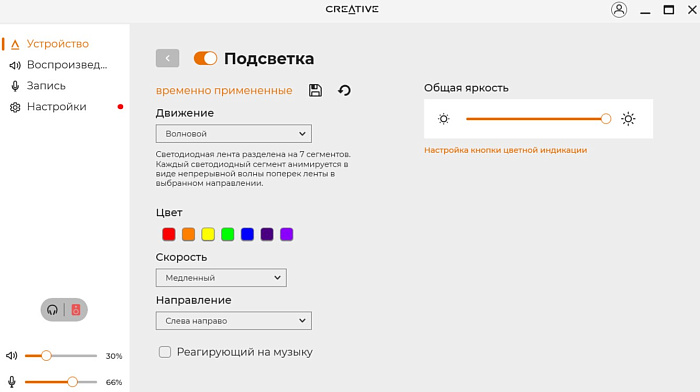Switch output to headphones icon
The image size is (700, 392).
coord(52,309)
